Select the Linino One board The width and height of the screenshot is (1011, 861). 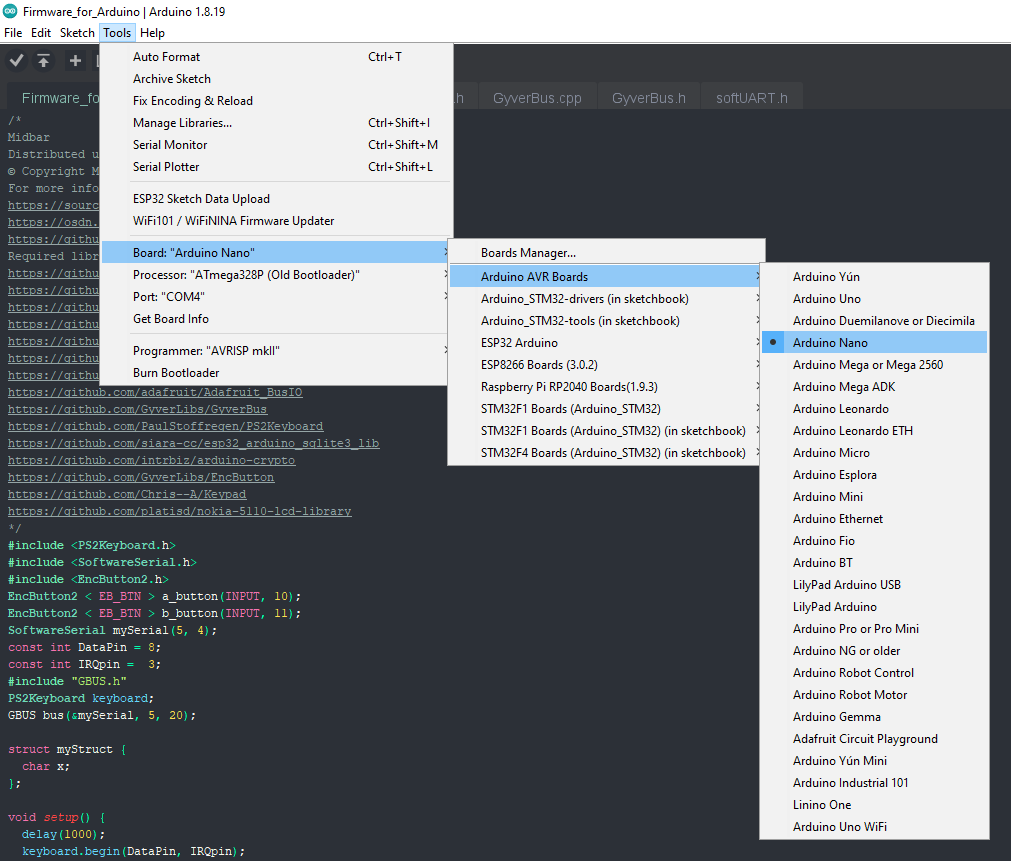click(x=874, y=804)
